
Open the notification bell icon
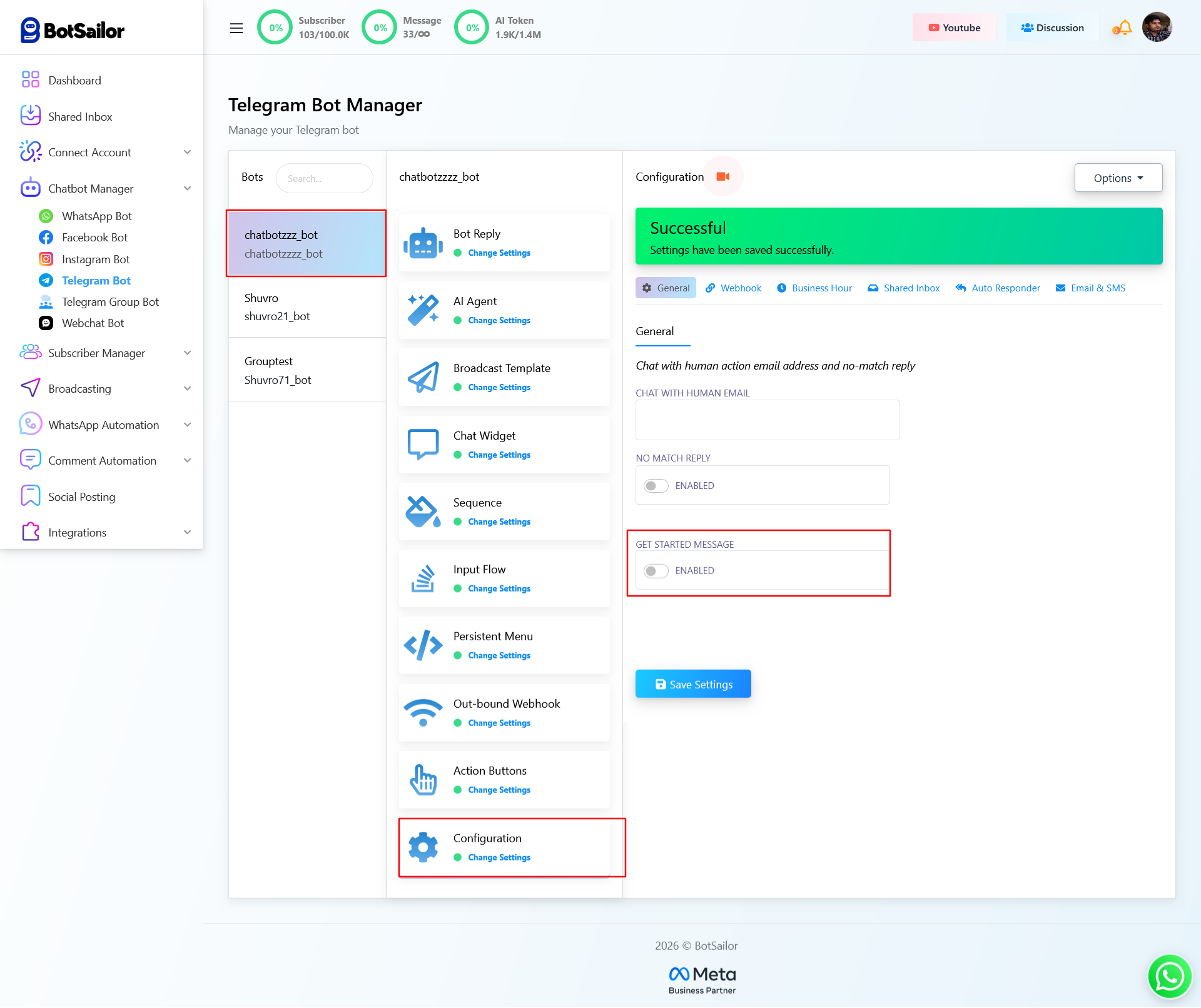click(1124, 28)
